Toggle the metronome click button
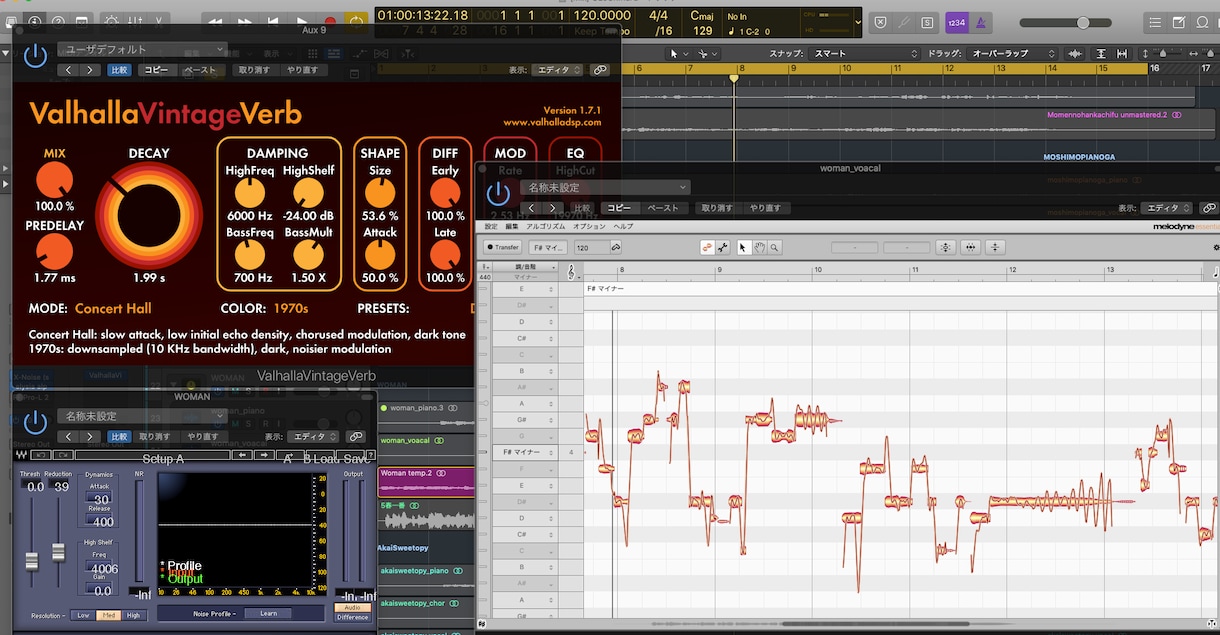 click(982, 22)
